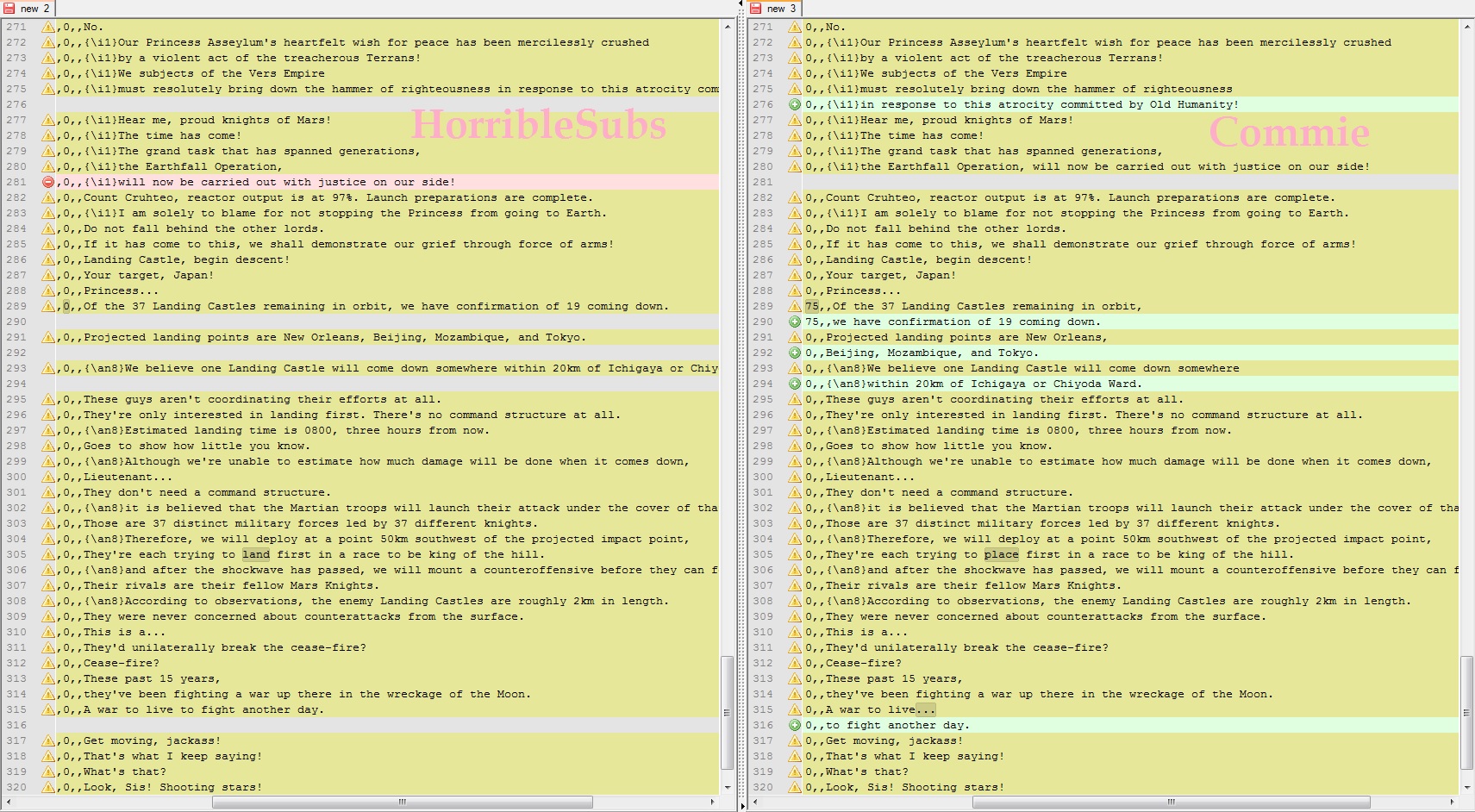Viewport: 1475px width, 812px height.
Task: Click the red minus marker on line 281
Action: [48, 182]
